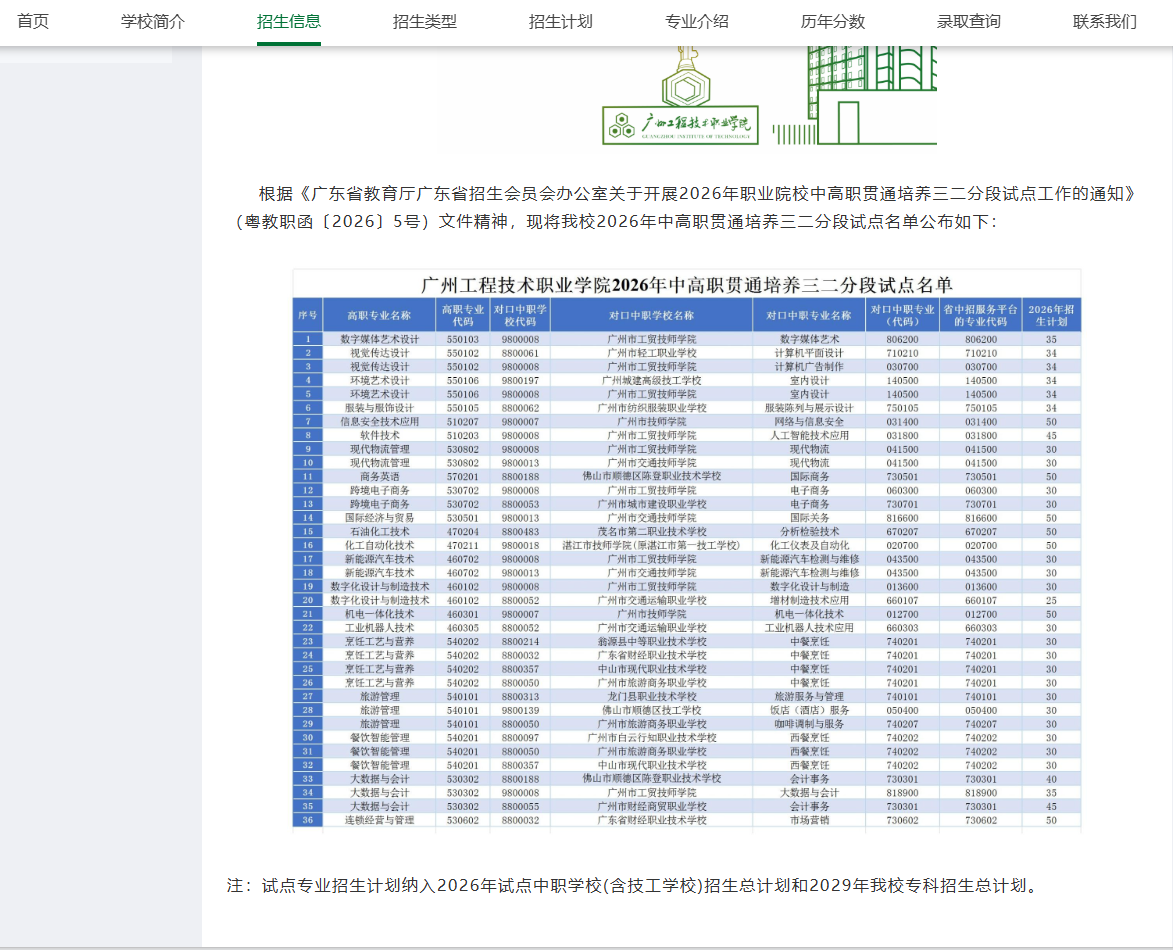
Task: Open the 历年分数 menu item
Action: [833, 22]
